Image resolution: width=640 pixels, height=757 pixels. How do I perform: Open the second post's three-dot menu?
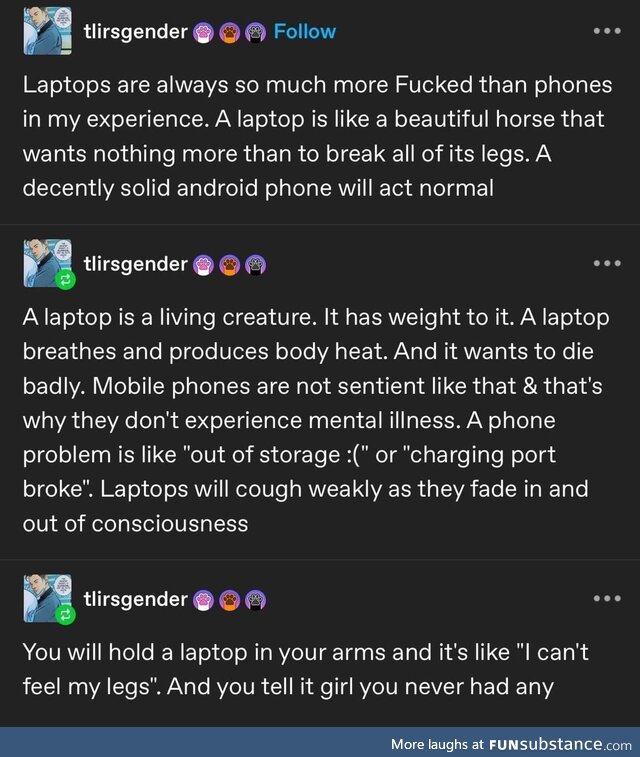607,263
